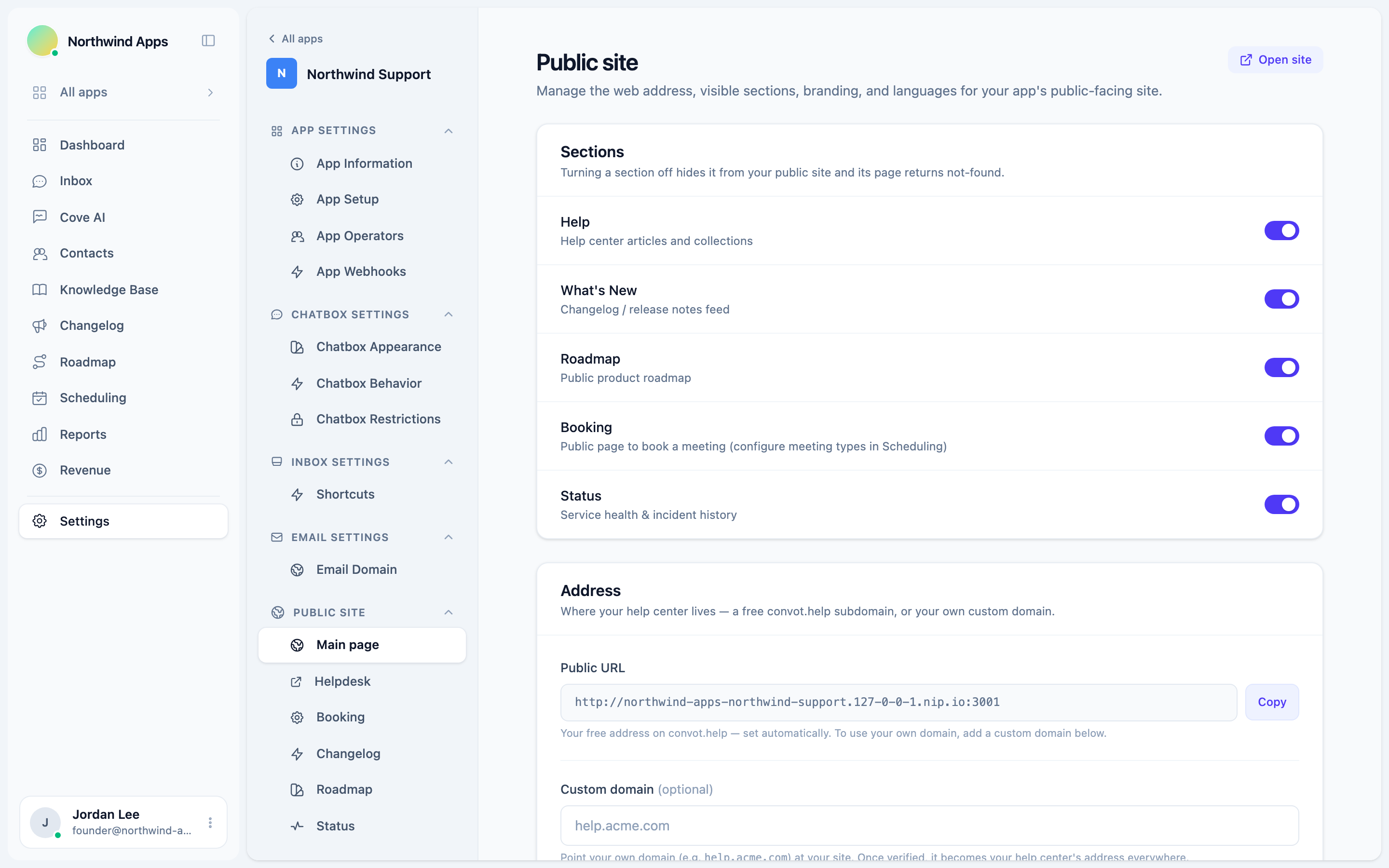
Task: Click the Jordan Lee J avatar
Action: click(45, 823)
